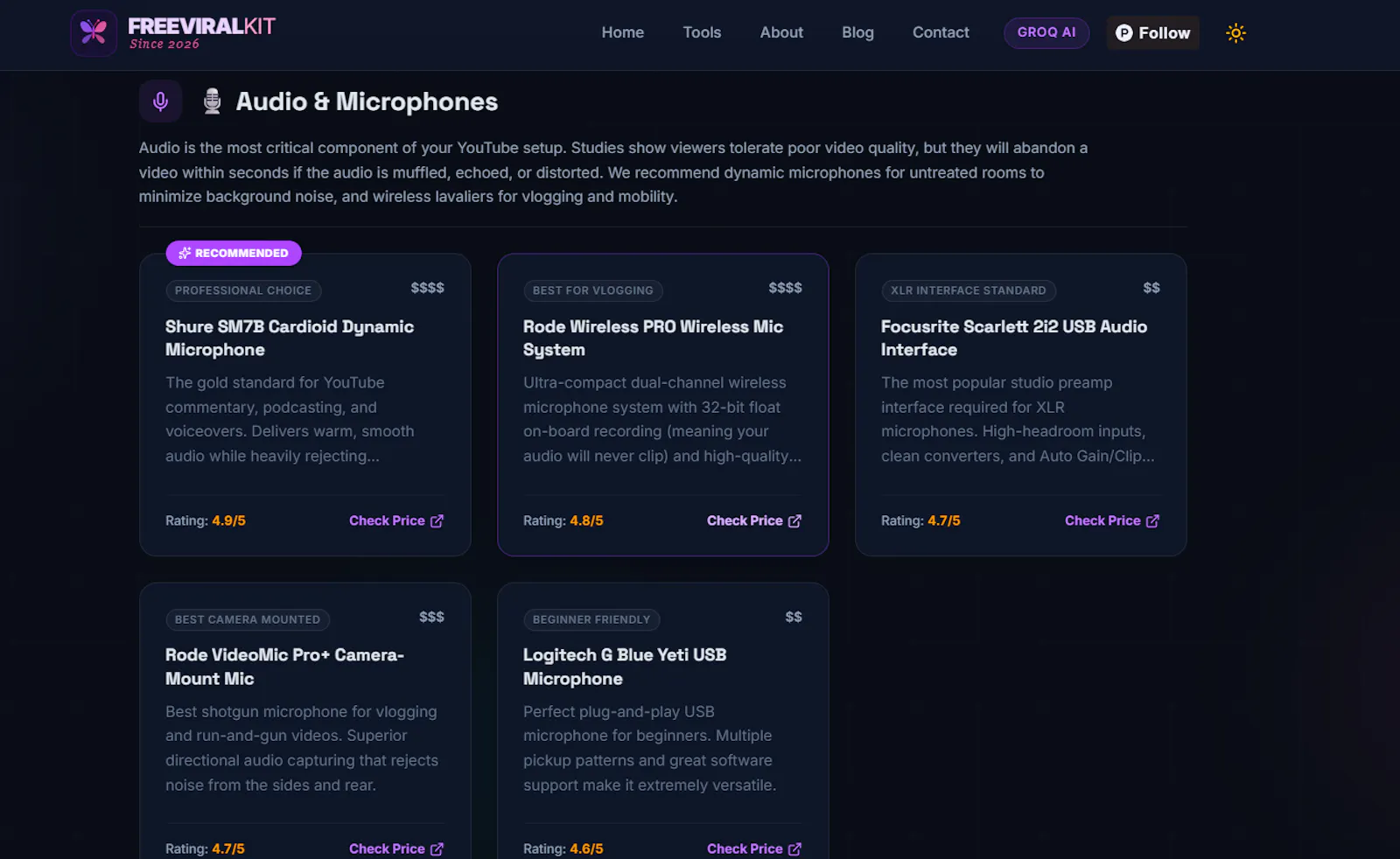Click Focusrite Scarlett 2i2 USB Audio Interface title

[x=1014, y=339]
